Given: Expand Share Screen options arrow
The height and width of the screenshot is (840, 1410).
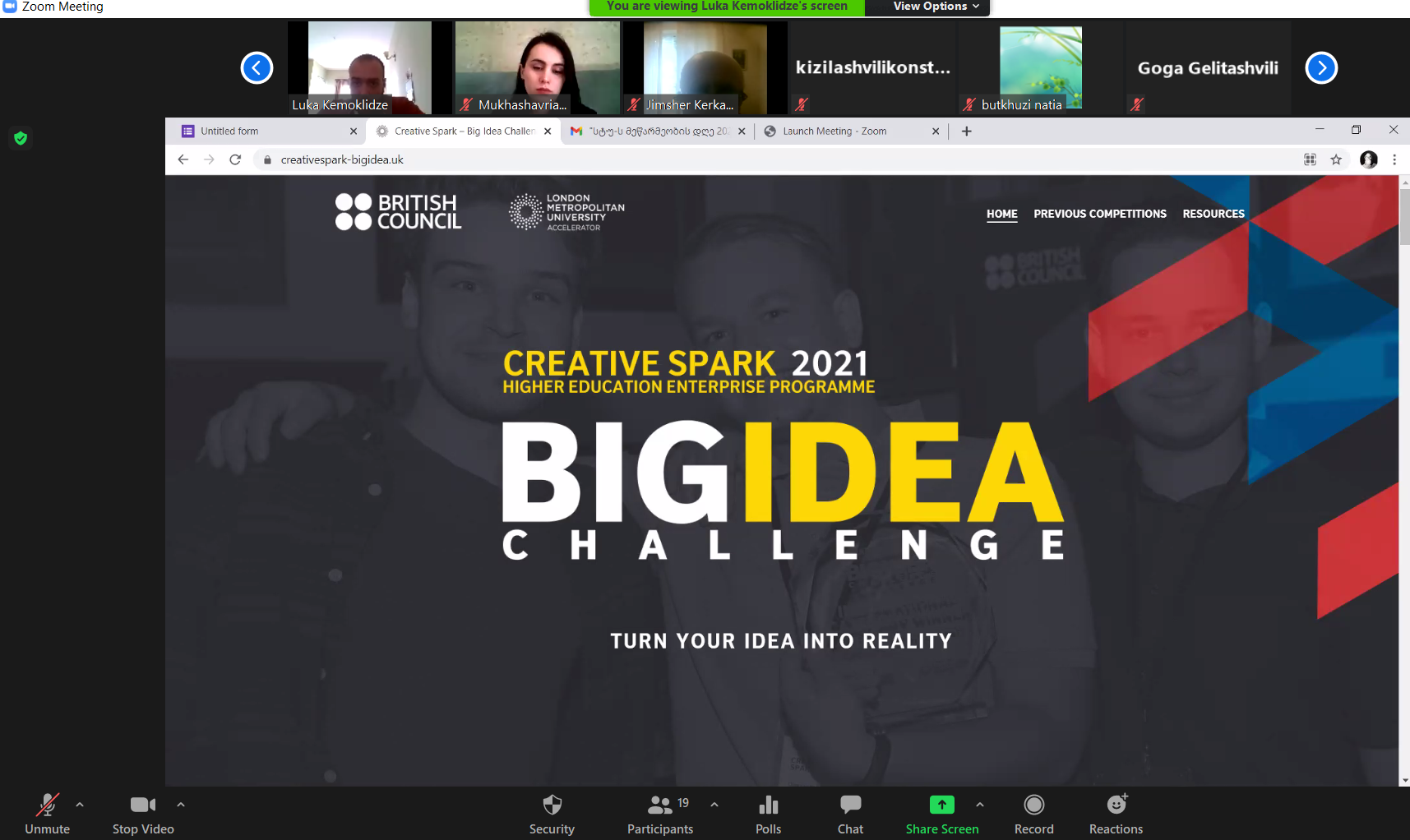Looking at the screenshot, I should point(980,805).
